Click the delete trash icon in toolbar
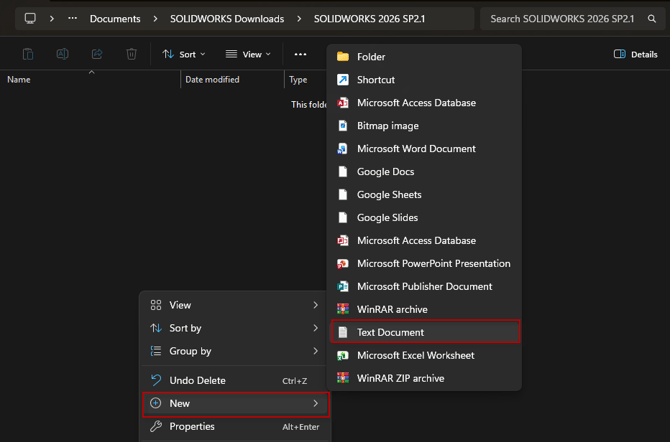The height and width of the screenshot is (442, 670). pos(131,54)
